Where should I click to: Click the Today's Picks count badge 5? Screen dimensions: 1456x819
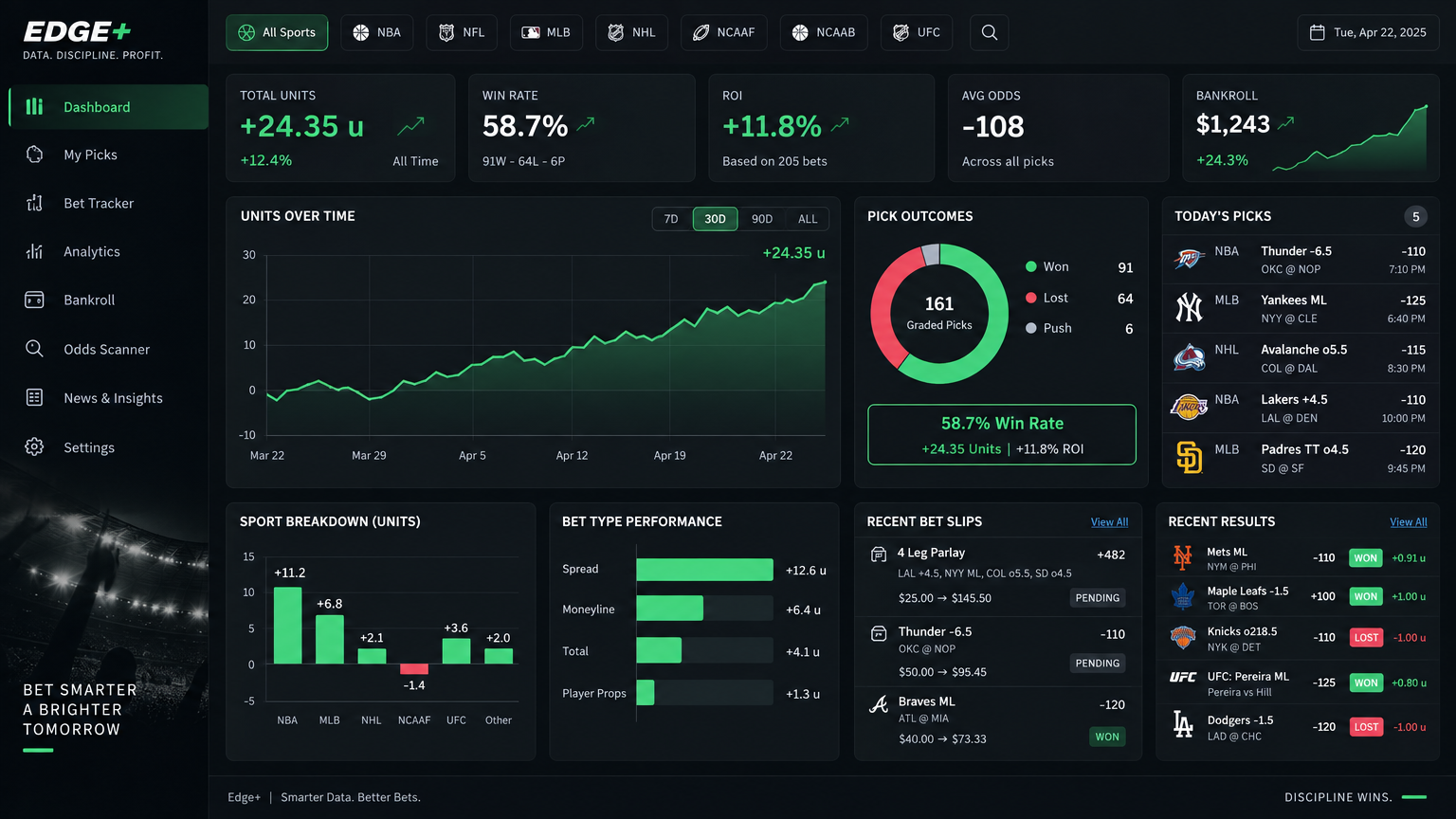pyautogui.click(x=1415, y=217)
